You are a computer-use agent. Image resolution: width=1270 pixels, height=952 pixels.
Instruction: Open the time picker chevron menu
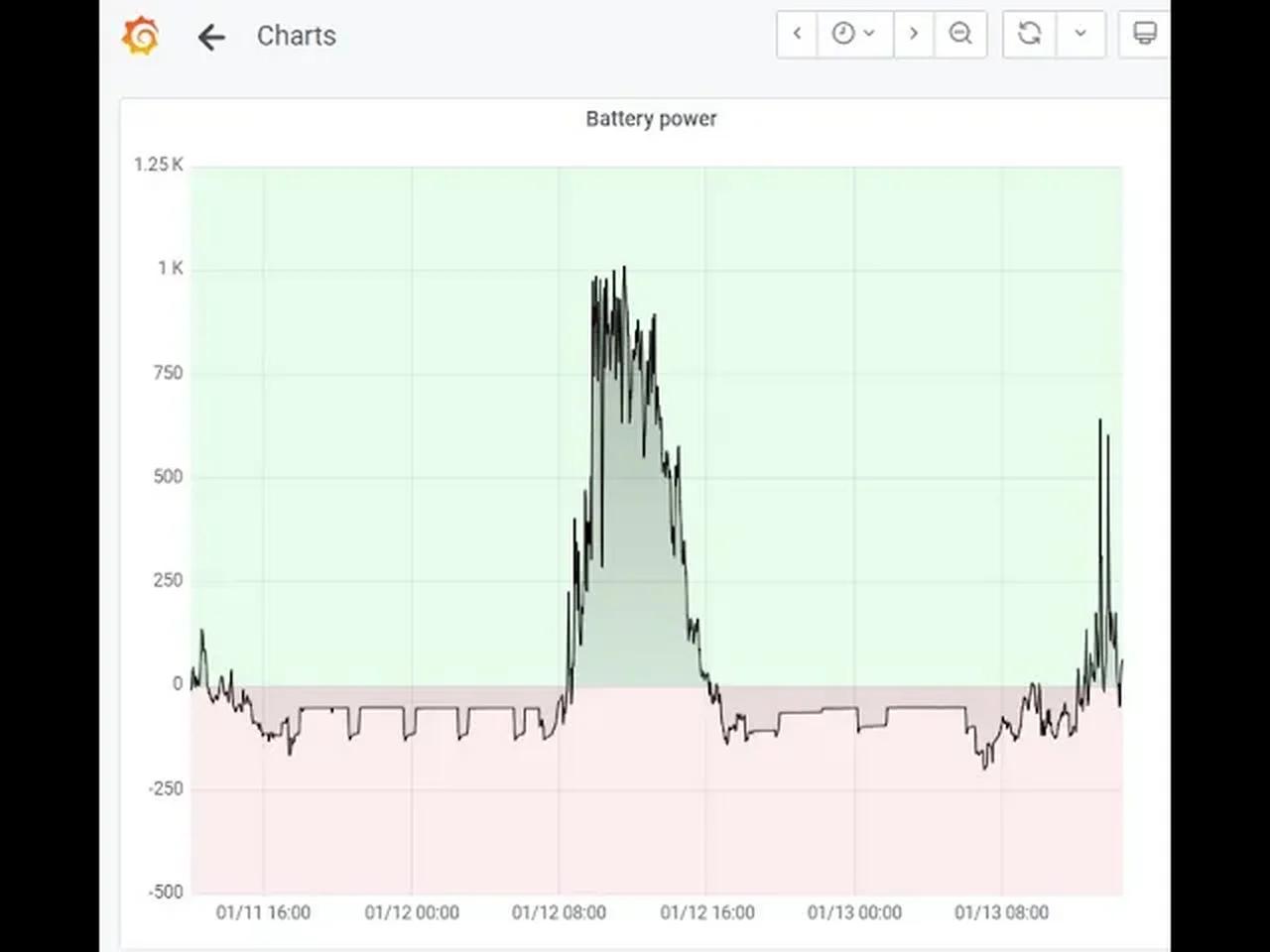point(870,34)
